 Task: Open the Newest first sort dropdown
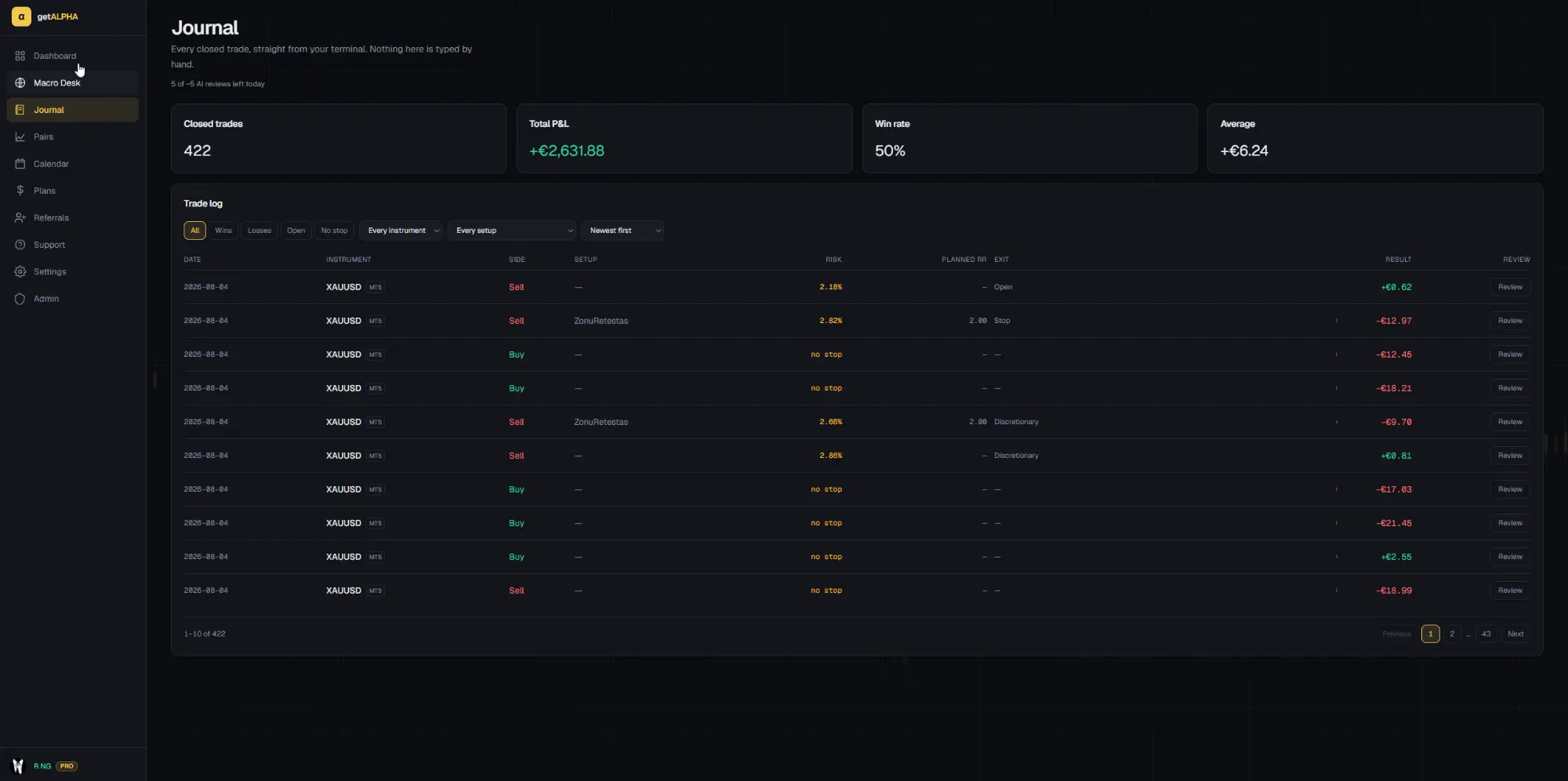click(622, 231)
